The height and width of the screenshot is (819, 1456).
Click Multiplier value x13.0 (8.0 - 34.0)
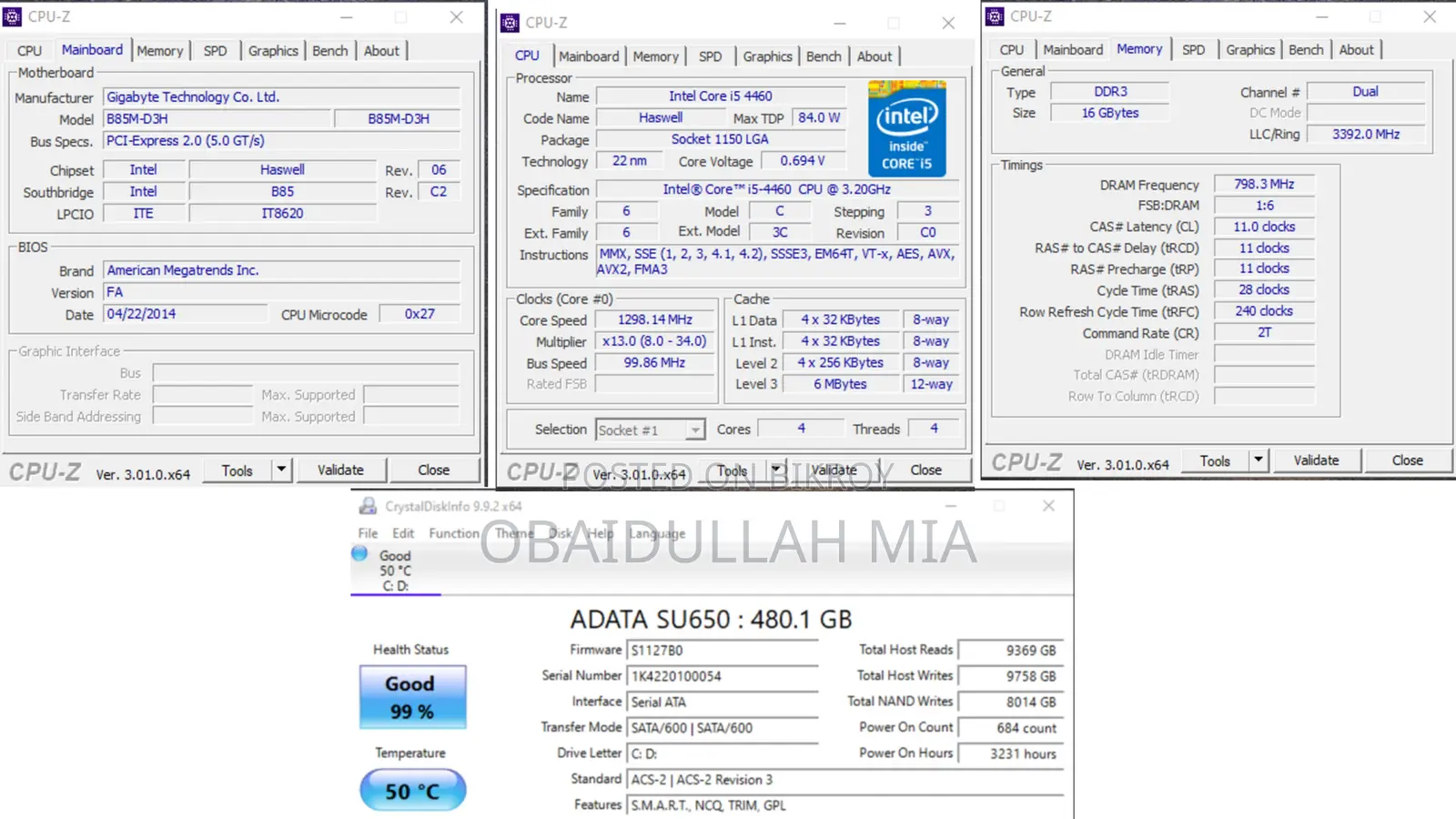coord(655,341)
